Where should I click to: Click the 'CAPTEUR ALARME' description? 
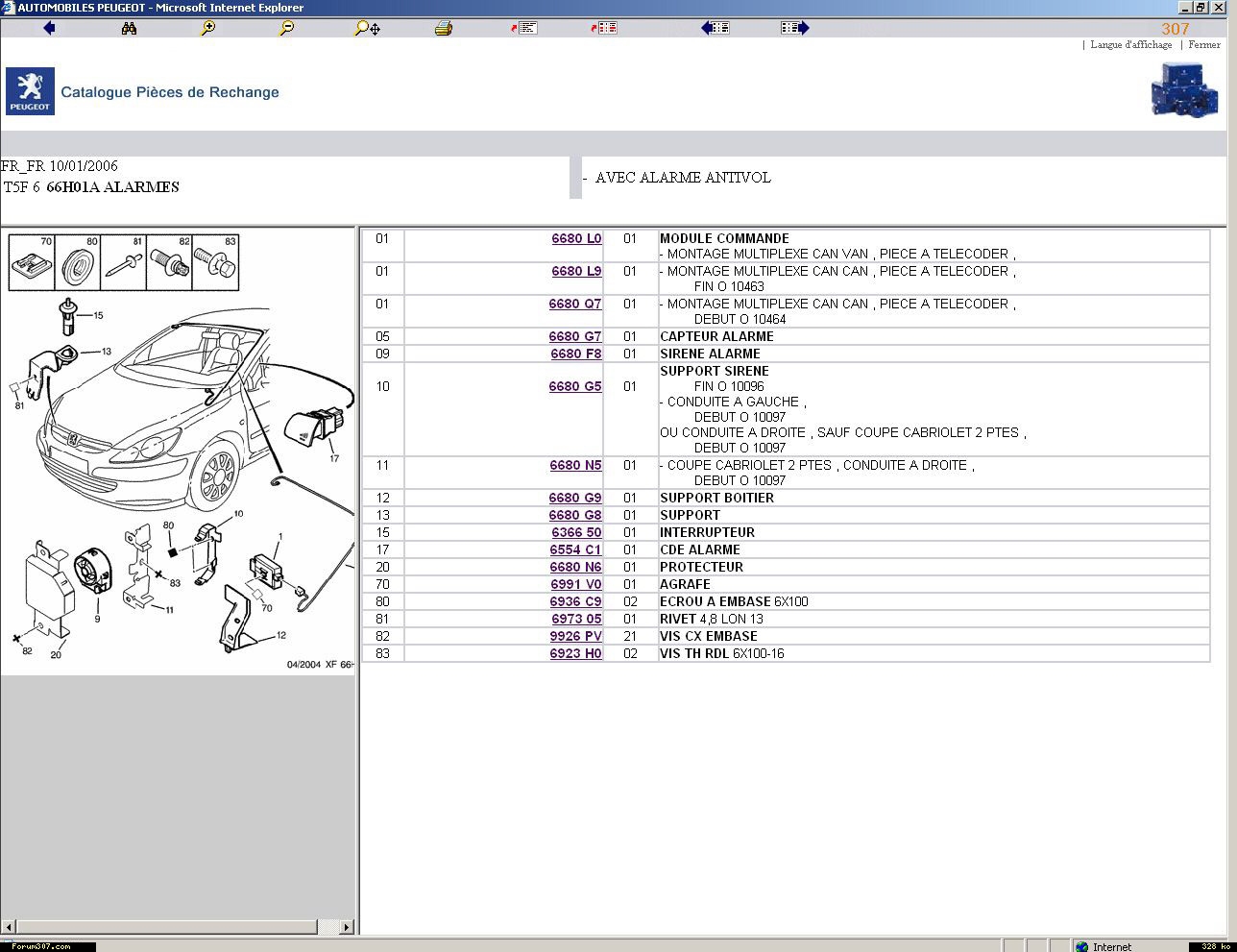(x=716, y=336)
